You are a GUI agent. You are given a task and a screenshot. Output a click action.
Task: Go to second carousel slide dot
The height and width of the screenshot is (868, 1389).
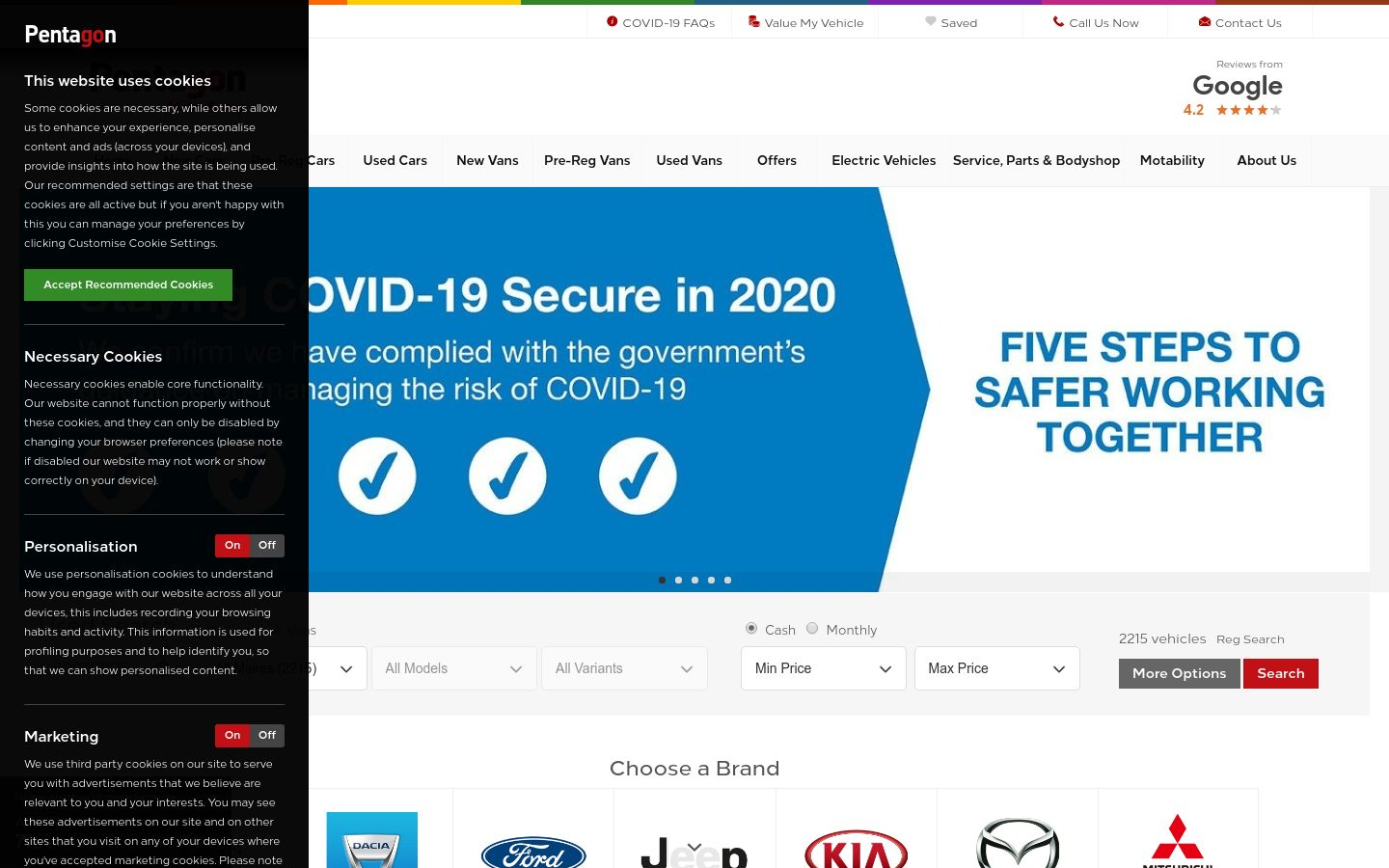coord(678,580)
